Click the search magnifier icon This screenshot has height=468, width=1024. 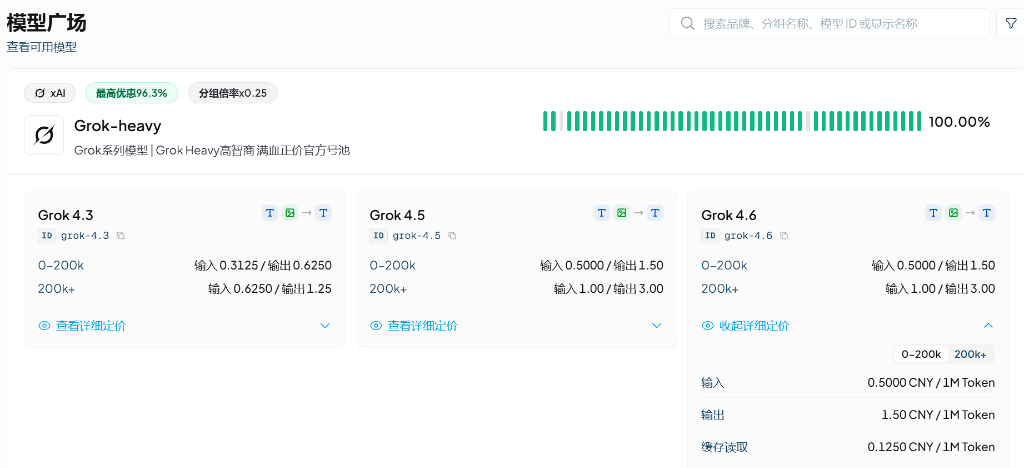pyautogui.click(x=687, y=23)
